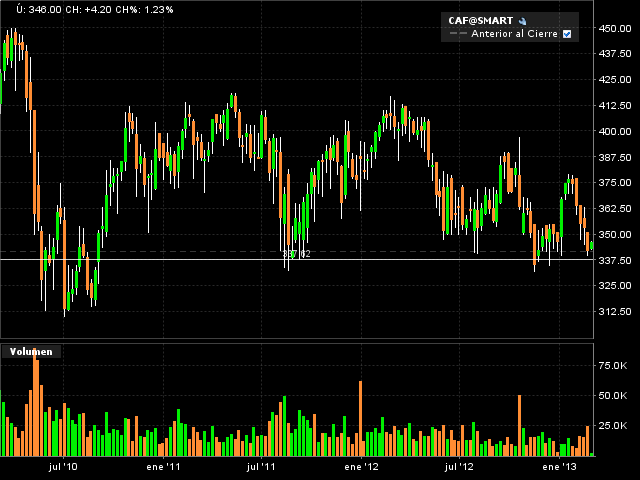Click the ene '11 date label
640x480 pixels.
click(163, 467)
